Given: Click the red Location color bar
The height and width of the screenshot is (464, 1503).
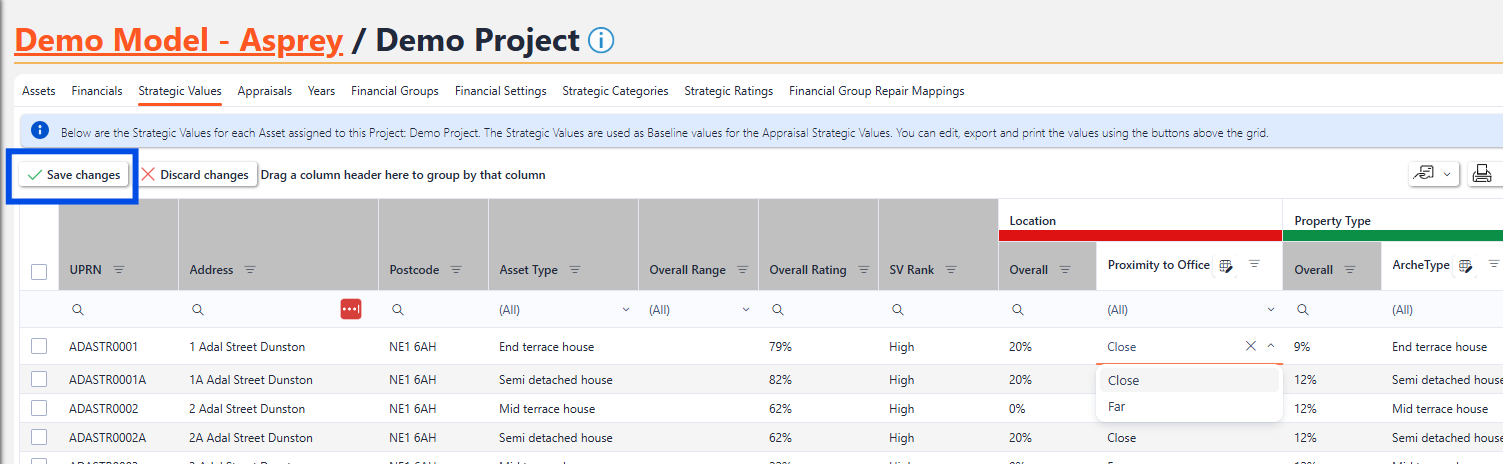Looking at the screenshot, I should point(1140,236).
